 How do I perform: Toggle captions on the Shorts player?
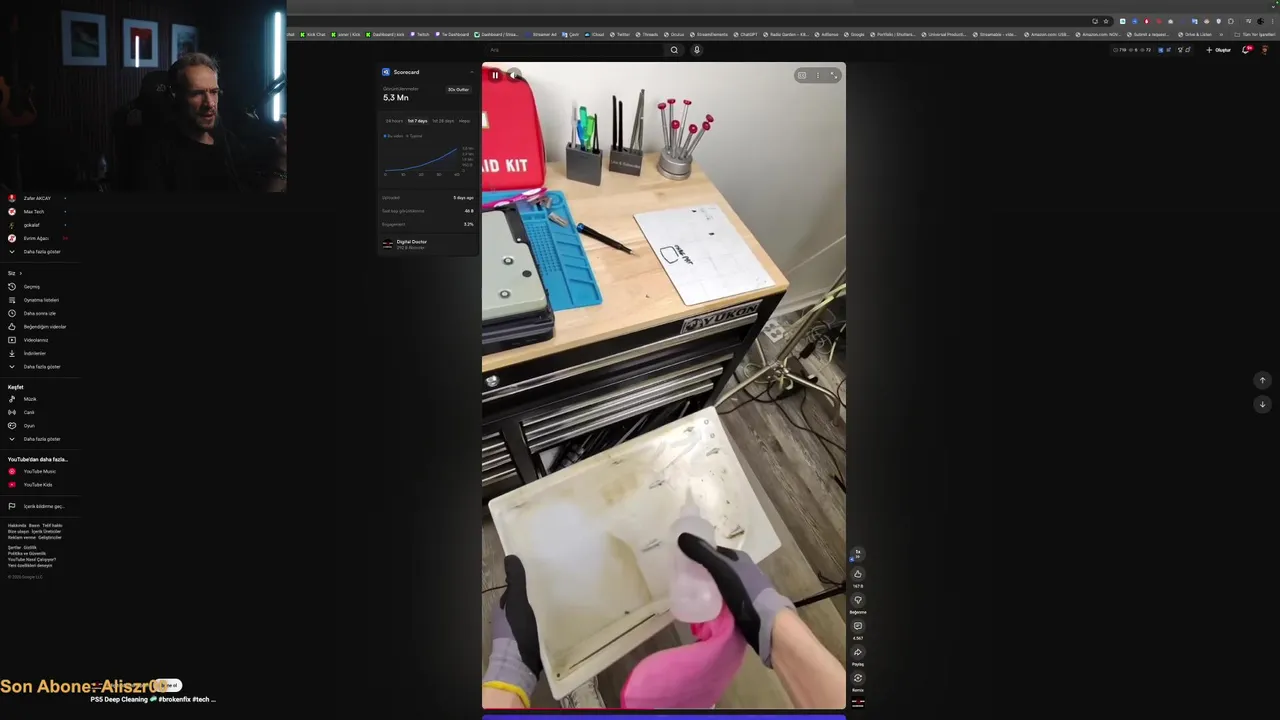801,75
